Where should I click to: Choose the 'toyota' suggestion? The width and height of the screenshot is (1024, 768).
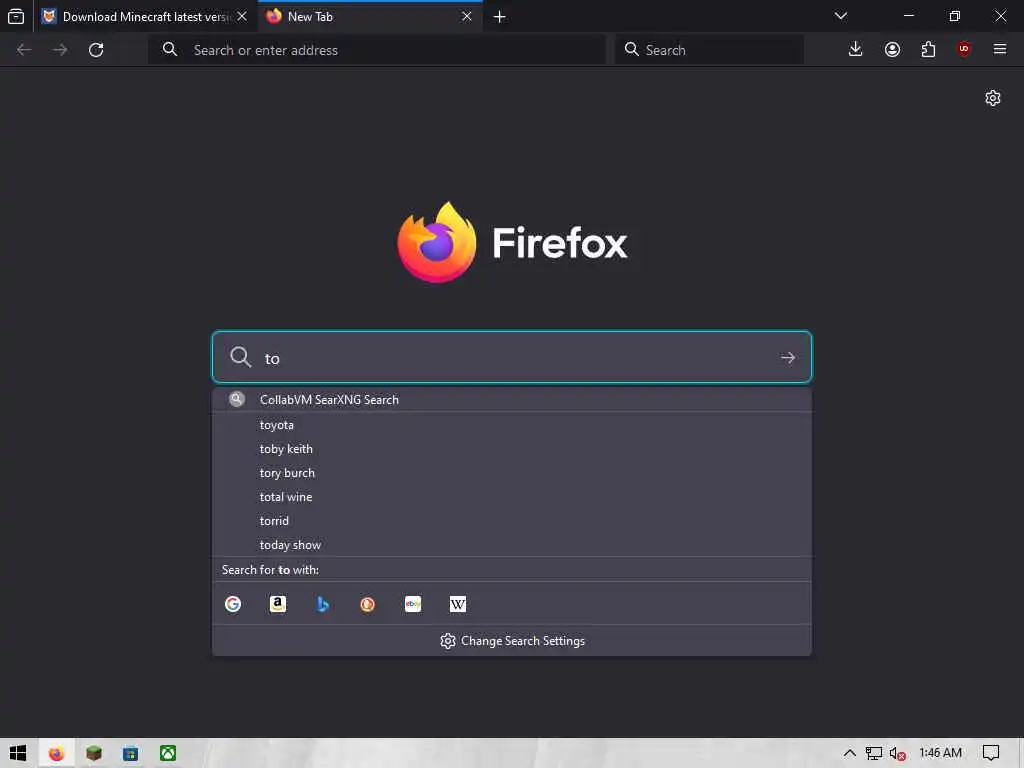512,425
